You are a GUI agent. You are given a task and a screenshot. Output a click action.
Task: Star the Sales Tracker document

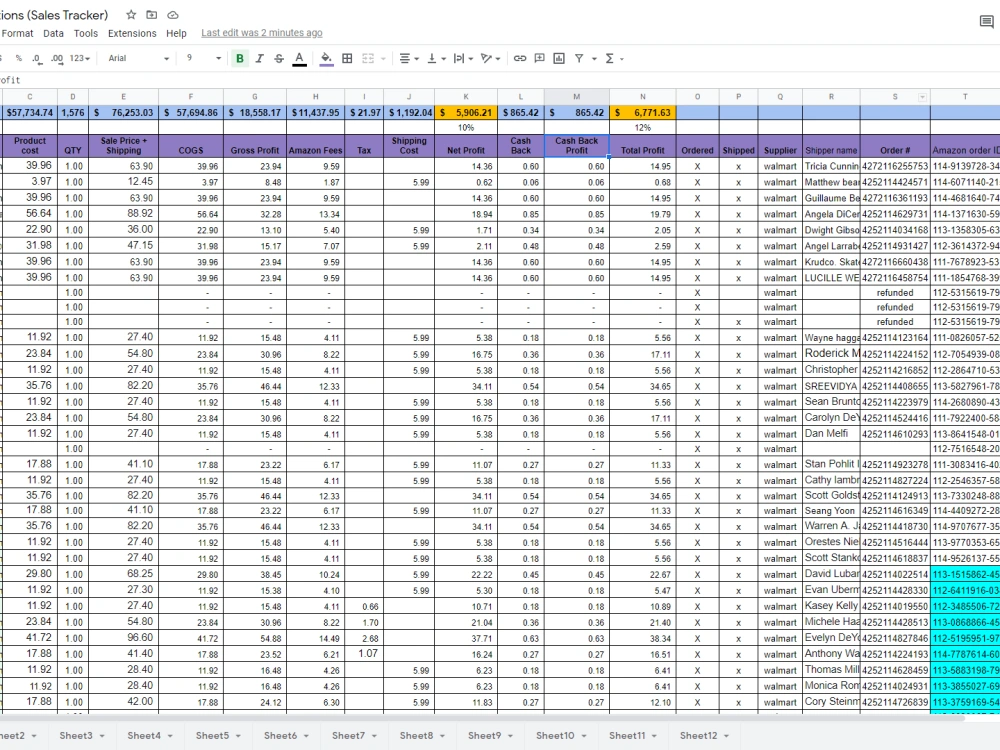point(131,15)
